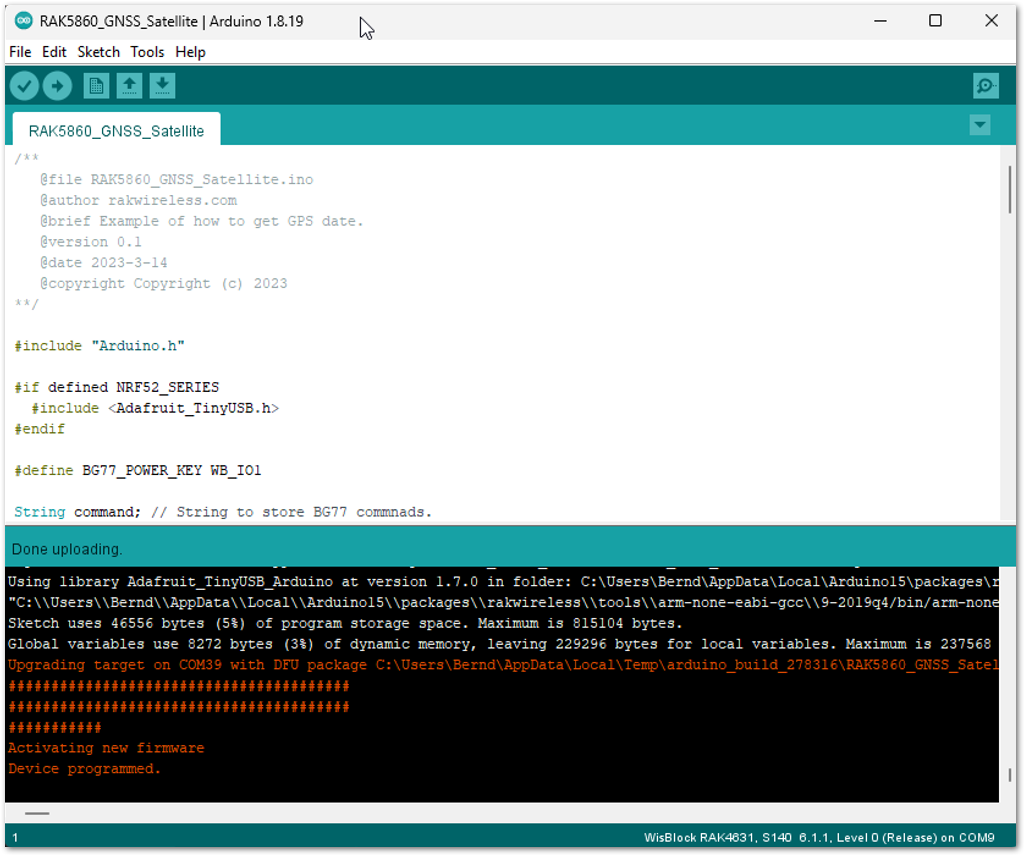This screenshot has height=856, width=1025.
Task: Click the 'Activating new firmware' console line
Action: click(x=106, y=748)
